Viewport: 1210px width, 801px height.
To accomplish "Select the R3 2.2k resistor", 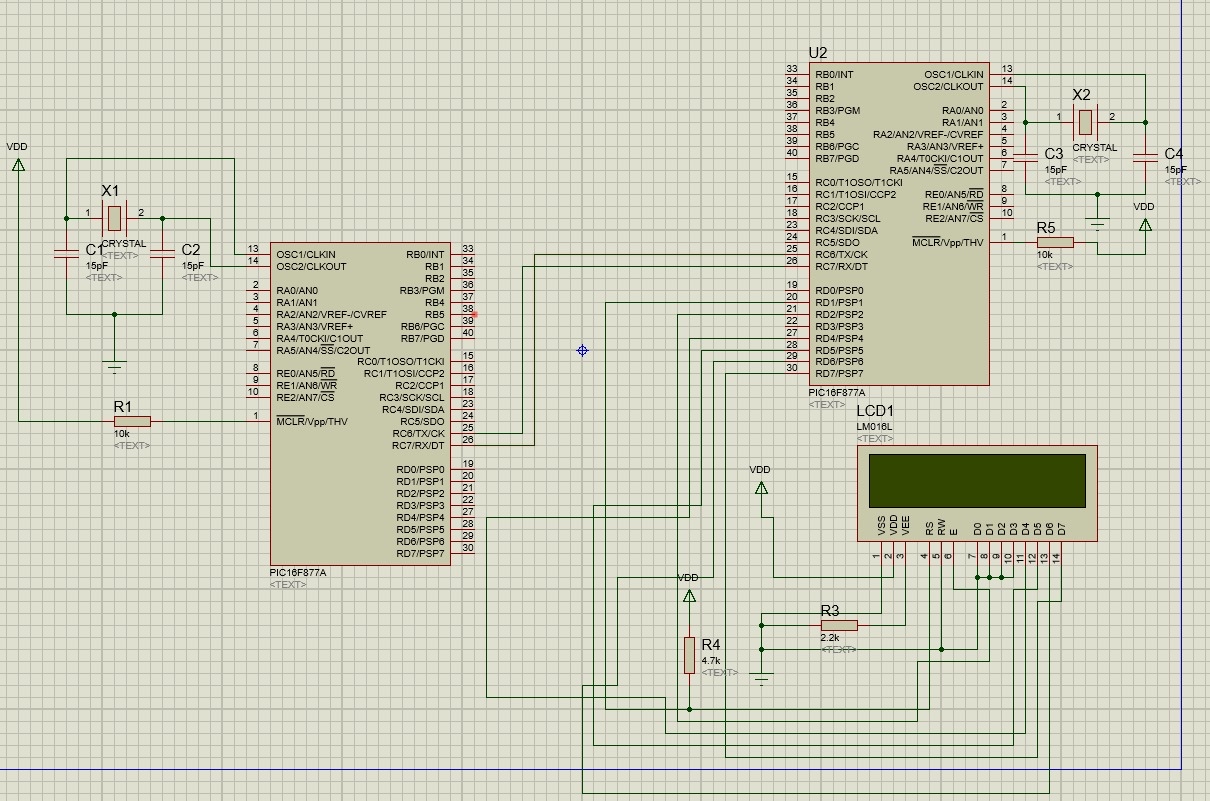I will [x=838, y=626].
